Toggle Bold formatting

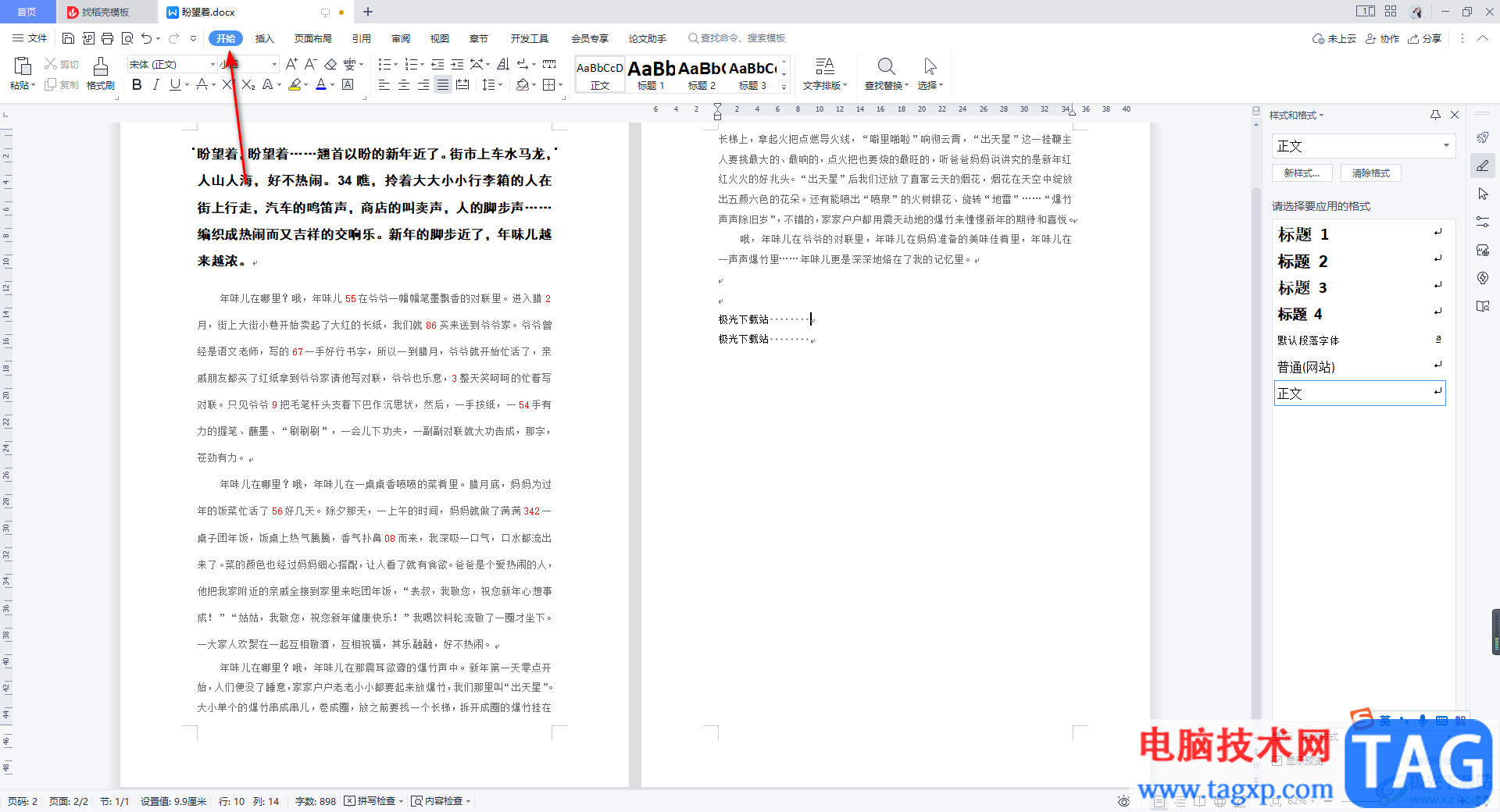coord(137,84)
